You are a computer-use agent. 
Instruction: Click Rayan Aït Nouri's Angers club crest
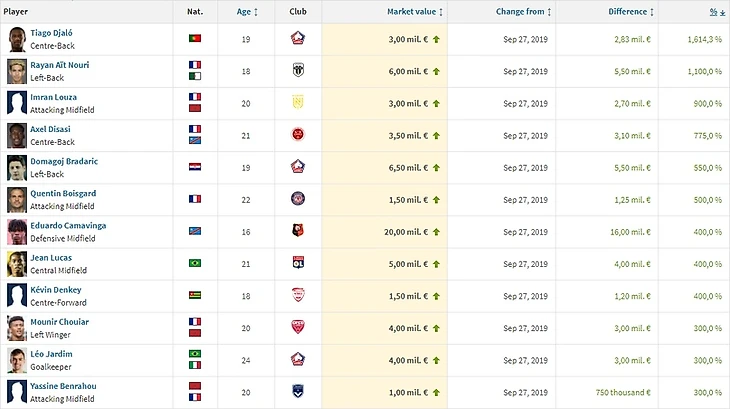click(297, 71)
